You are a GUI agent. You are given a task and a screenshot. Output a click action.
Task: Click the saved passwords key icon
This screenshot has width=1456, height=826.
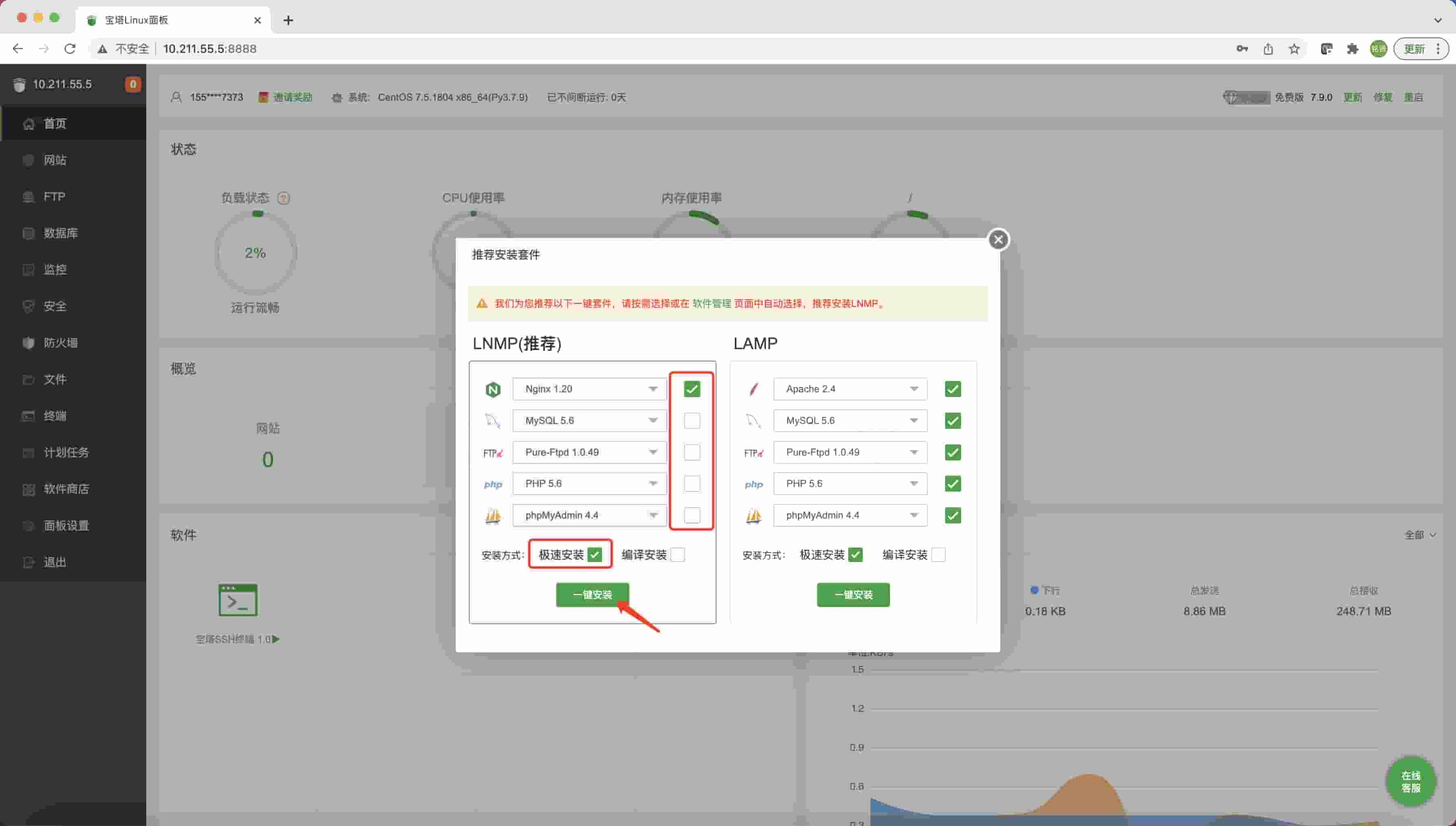click(x=1242, y=49)
